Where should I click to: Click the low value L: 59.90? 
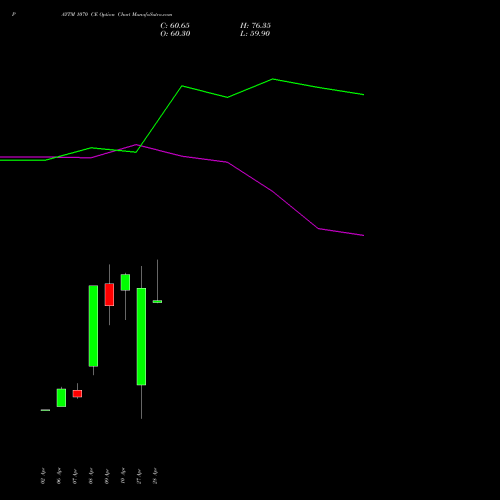[255, 34]
